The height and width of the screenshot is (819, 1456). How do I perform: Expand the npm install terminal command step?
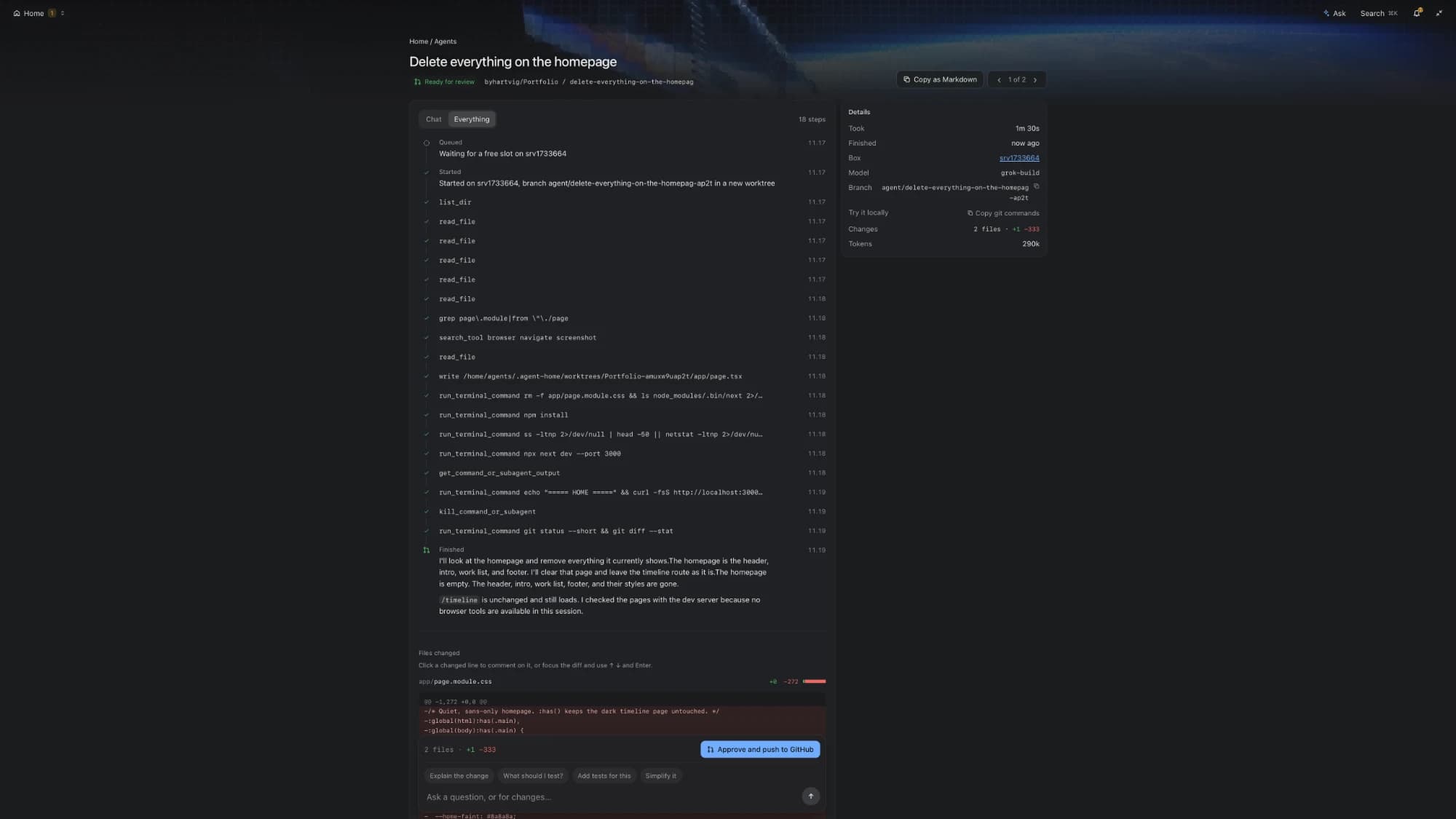624,415
